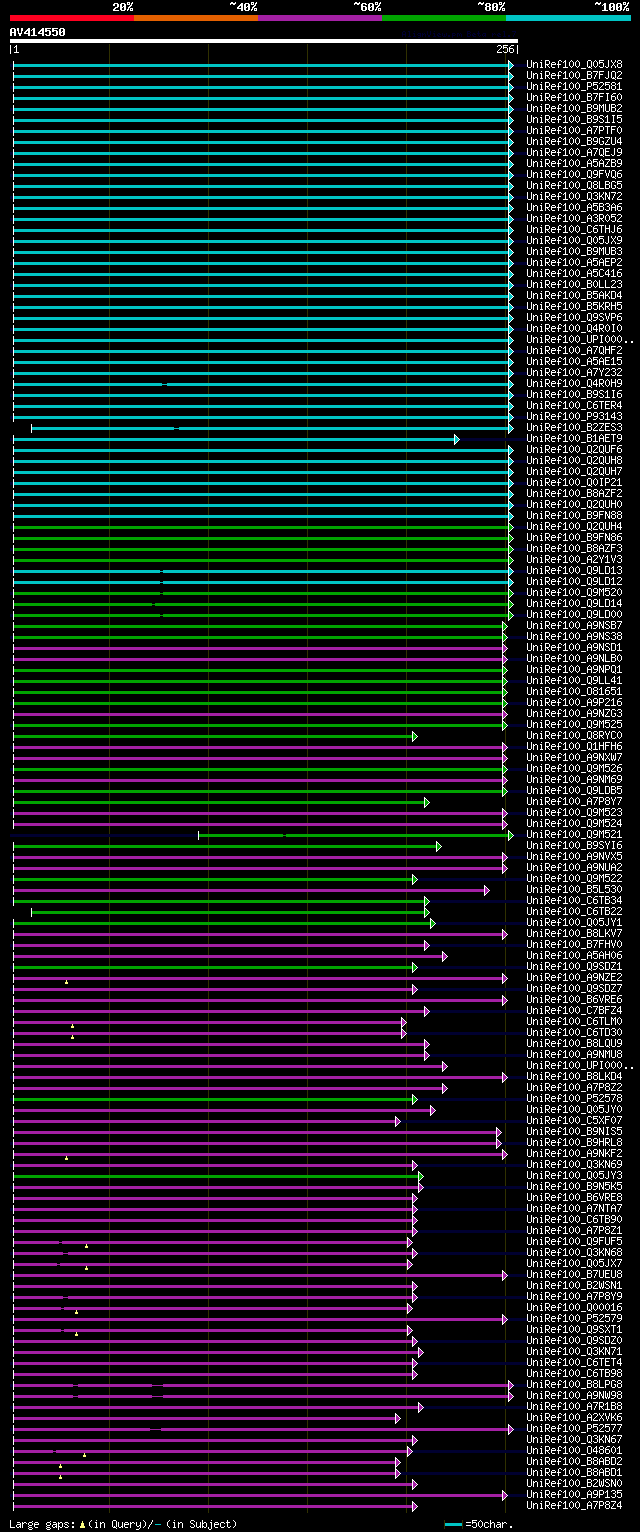Select label UniRef100_A5AH06
The width and height of the screenshot is (640, 1532).
pos(574,955)
